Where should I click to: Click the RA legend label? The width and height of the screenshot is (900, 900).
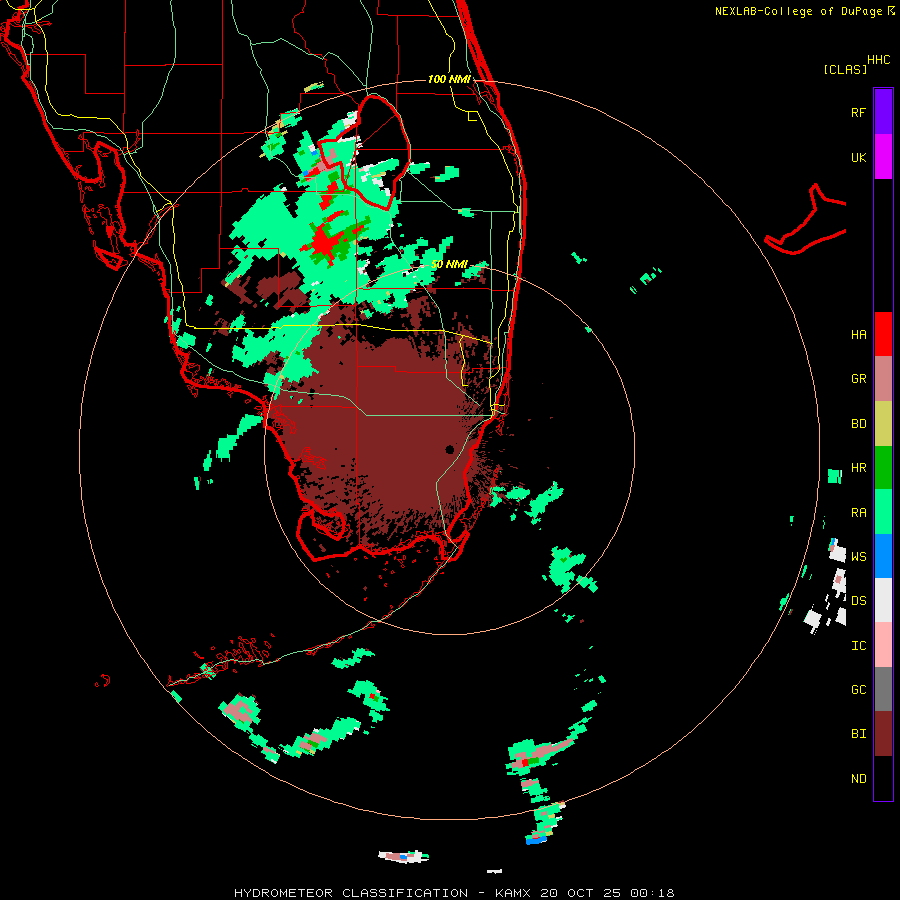pyautogui.click(x=858, y=513)
